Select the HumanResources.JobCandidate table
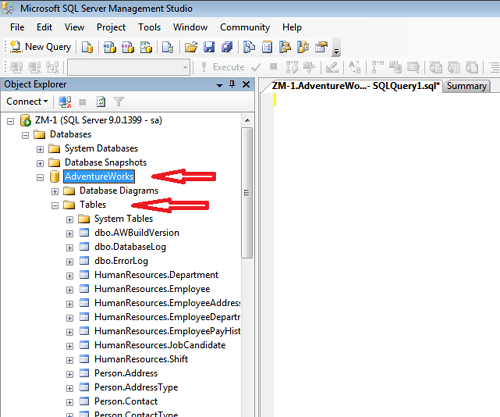Screen dimensions: 500x417 (160, 345)
